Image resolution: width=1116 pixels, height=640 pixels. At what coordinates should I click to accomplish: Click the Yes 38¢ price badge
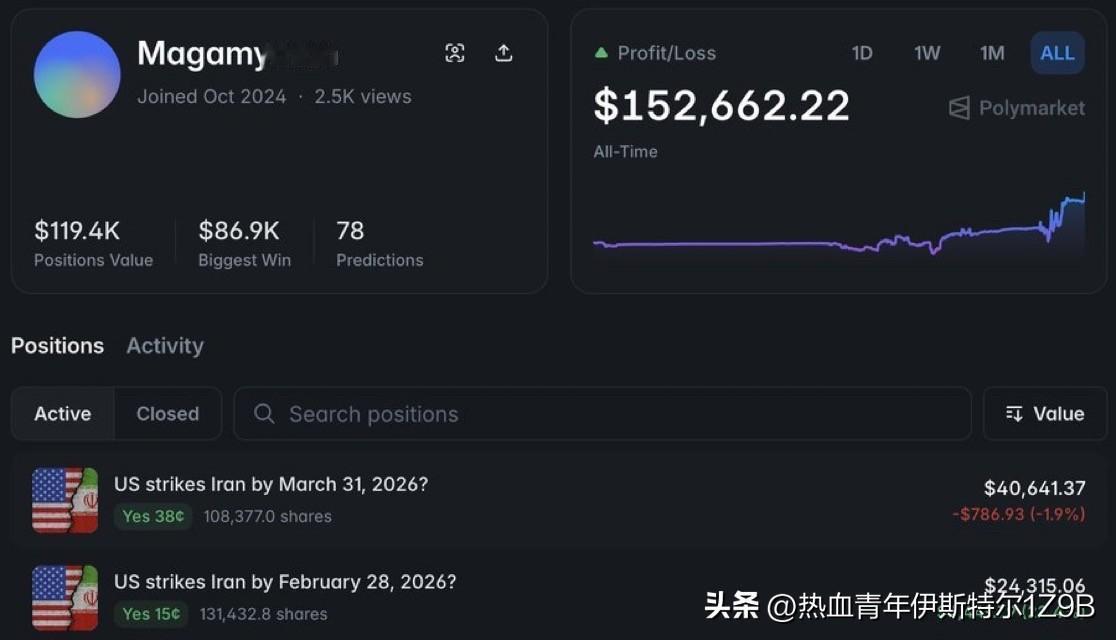pyautogui.click(x=153, y=516)
